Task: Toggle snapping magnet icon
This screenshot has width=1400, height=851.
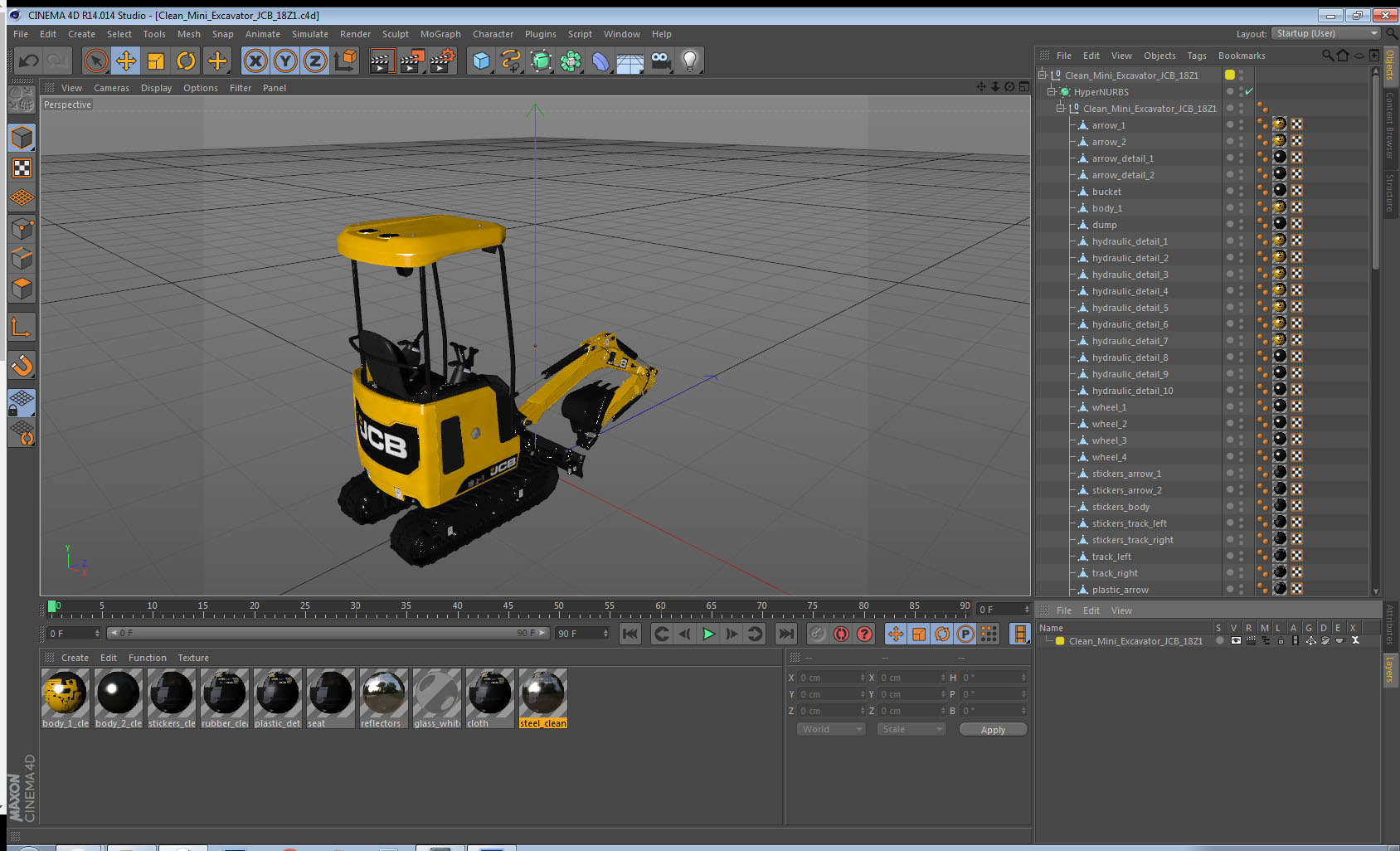Action: click(22, 365)
